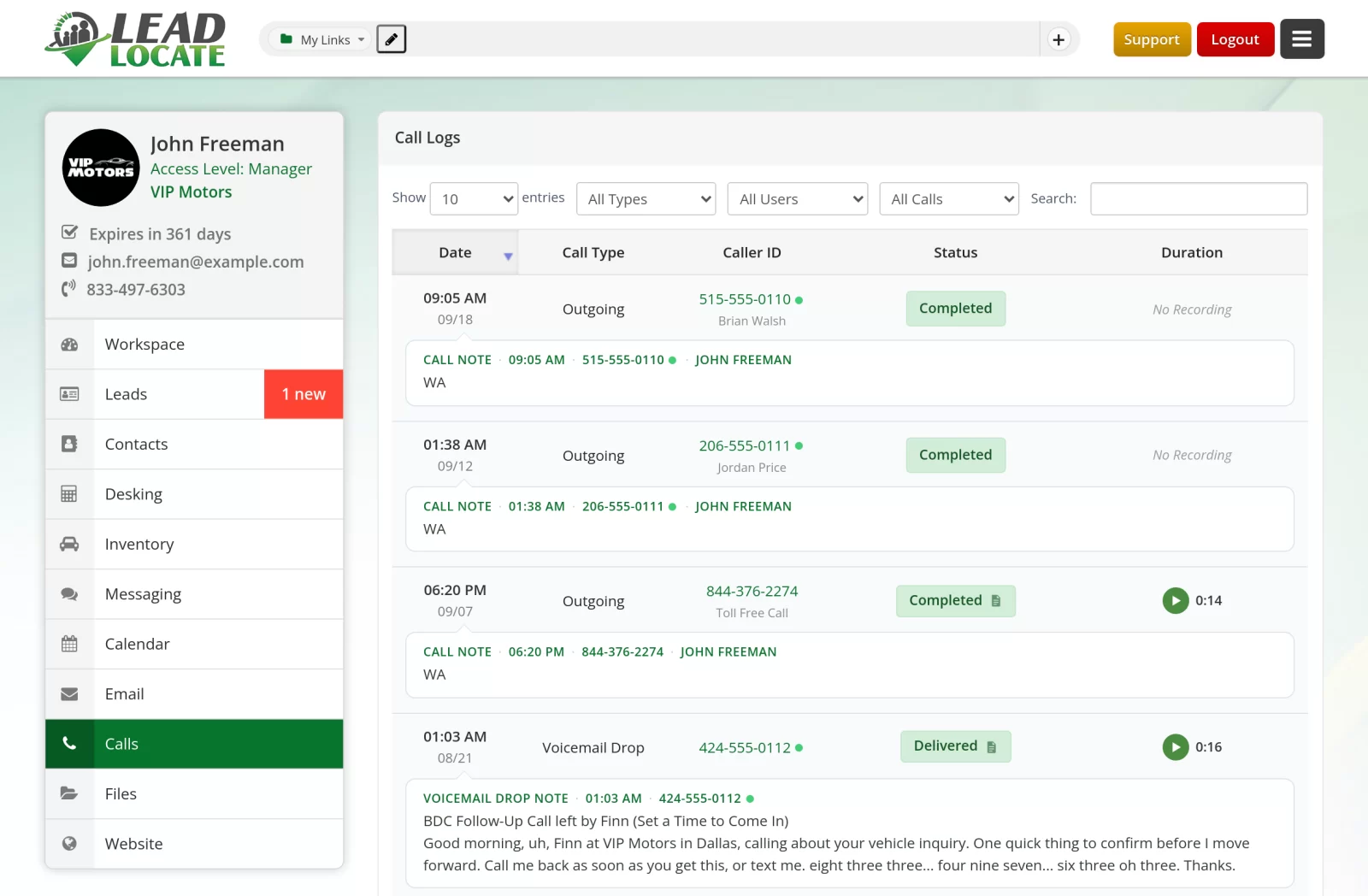The image size is (1368, 896).
Task: Click the Logout button
Action: (x=1235, y=39)
